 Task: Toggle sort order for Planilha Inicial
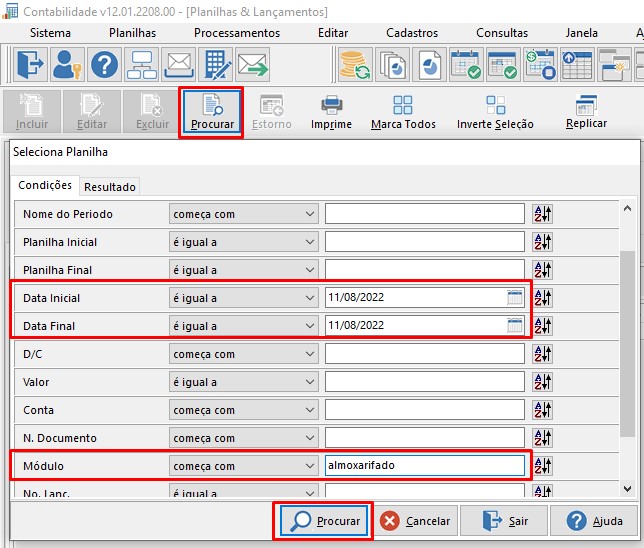click(x=543, y=242)
